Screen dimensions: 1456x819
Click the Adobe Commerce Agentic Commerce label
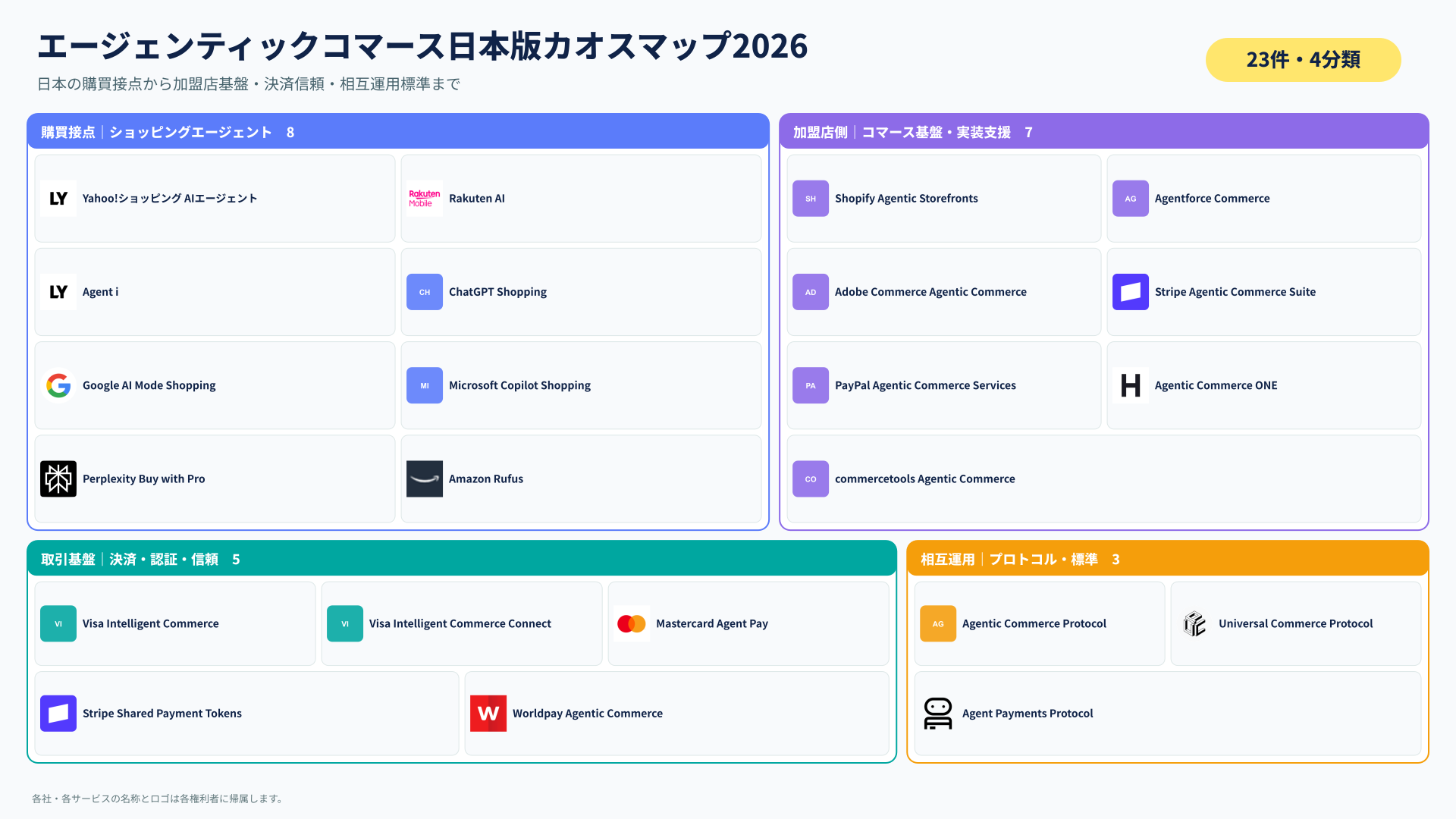[930, 292]
